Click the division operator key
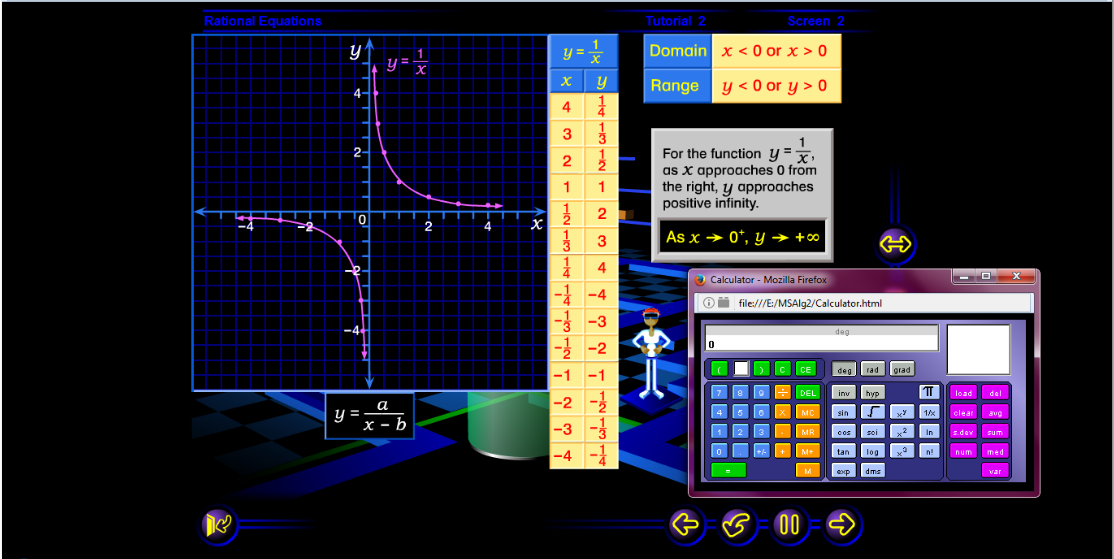Viewport: 1114px width, 559px height. [x=783, y=393]
